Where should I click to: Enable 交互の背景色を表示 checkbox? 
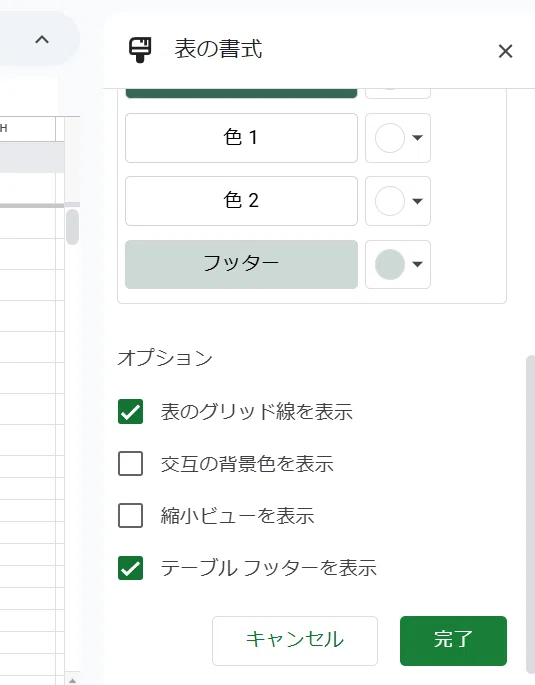130,464
